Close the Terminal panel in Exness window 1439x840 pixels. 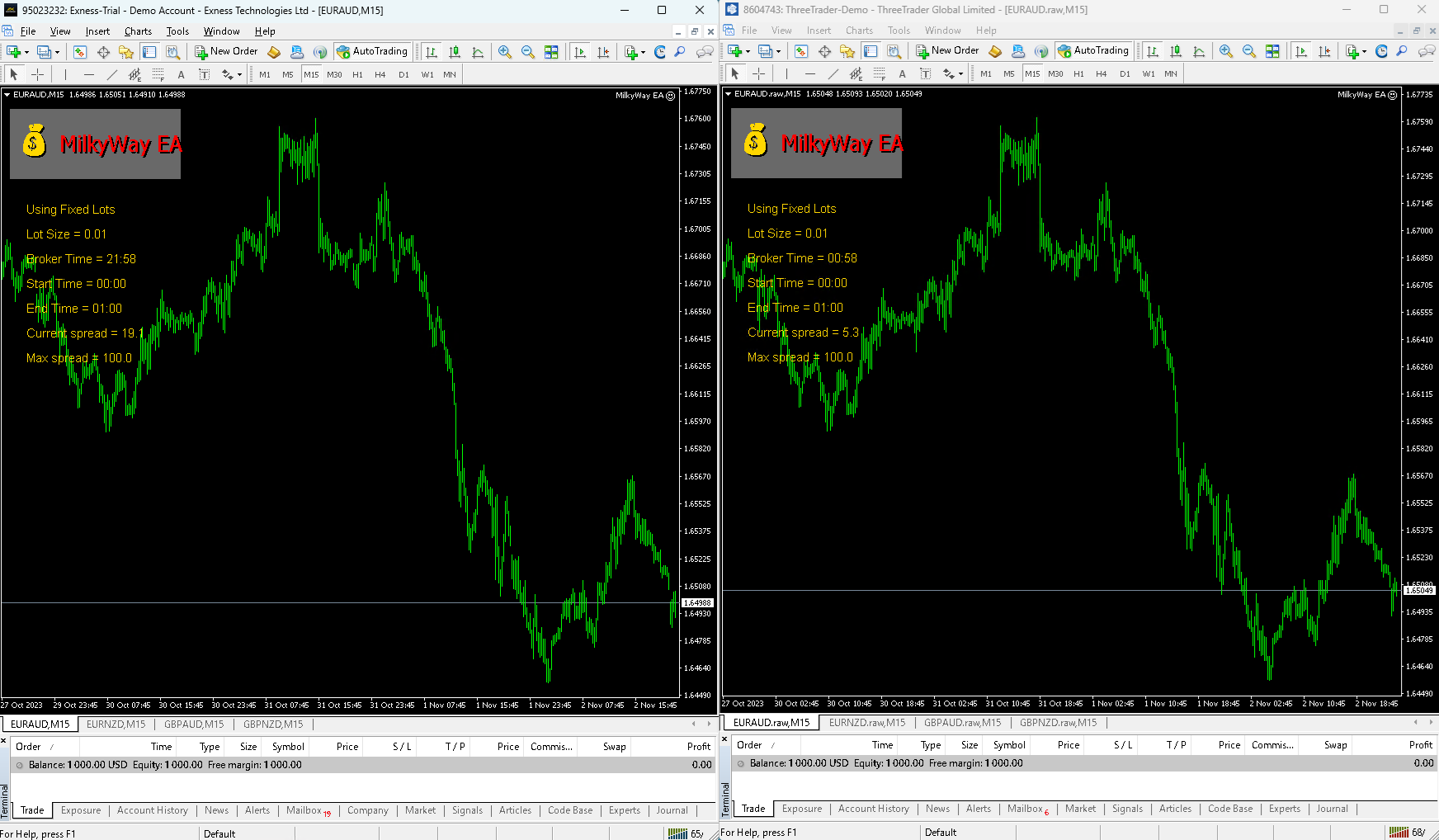pos(4,741)
